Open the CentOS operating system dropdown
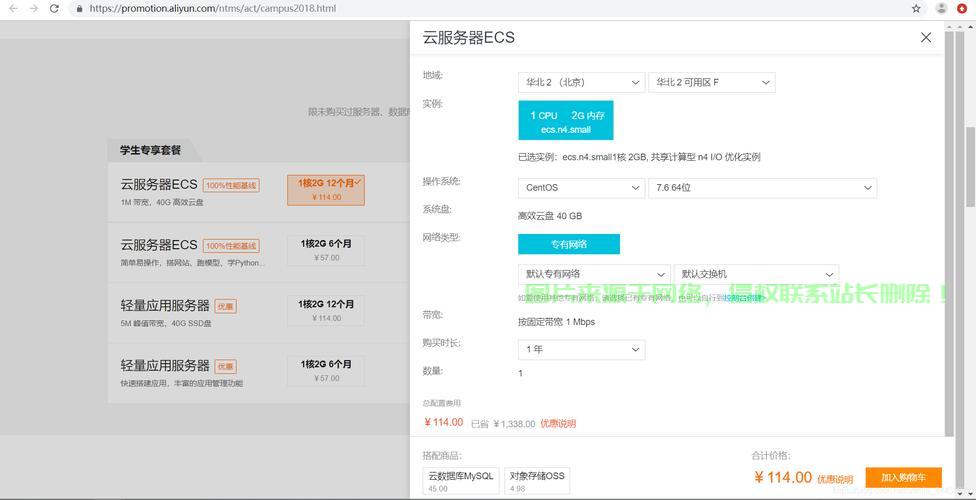 (x=581, y=187)
